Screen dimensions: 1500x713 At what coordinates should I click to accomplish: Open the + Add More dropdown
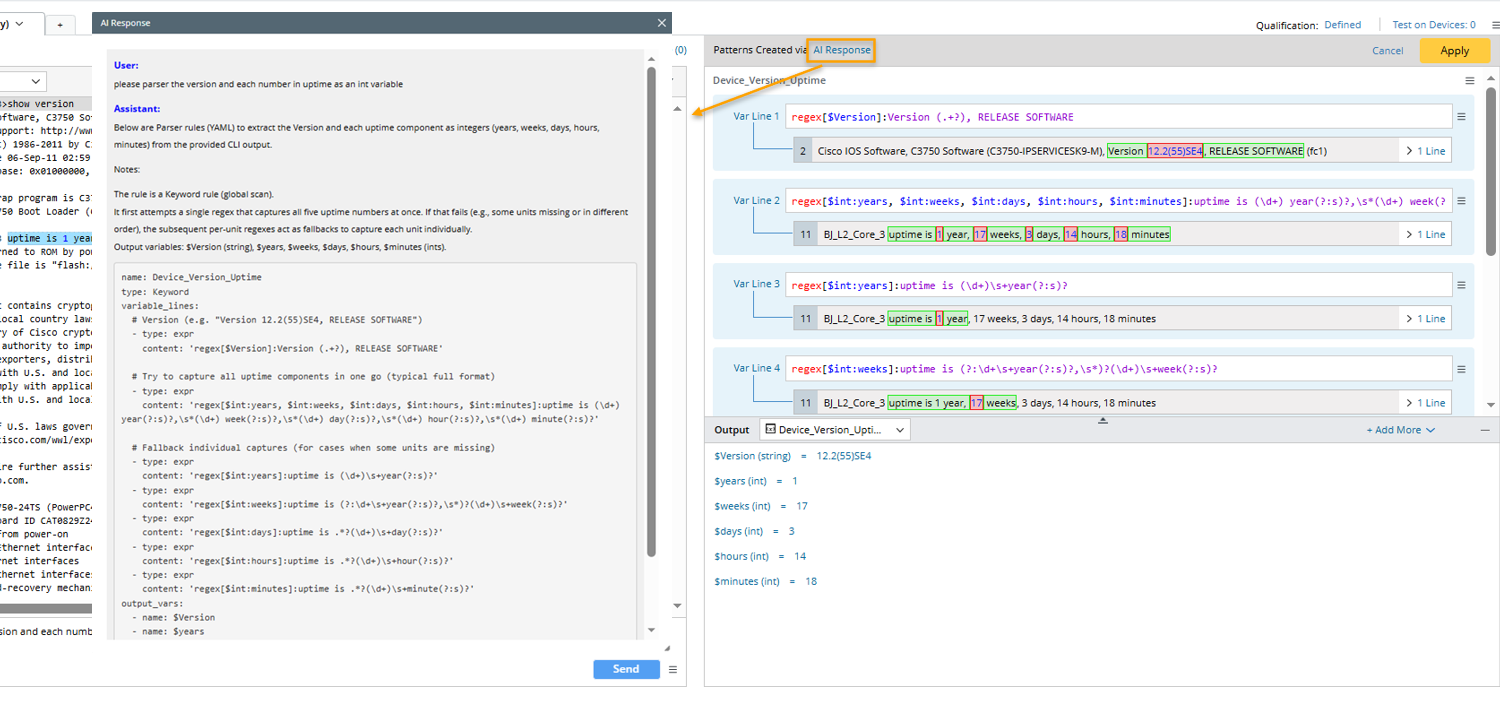(x=1400, y=430)
